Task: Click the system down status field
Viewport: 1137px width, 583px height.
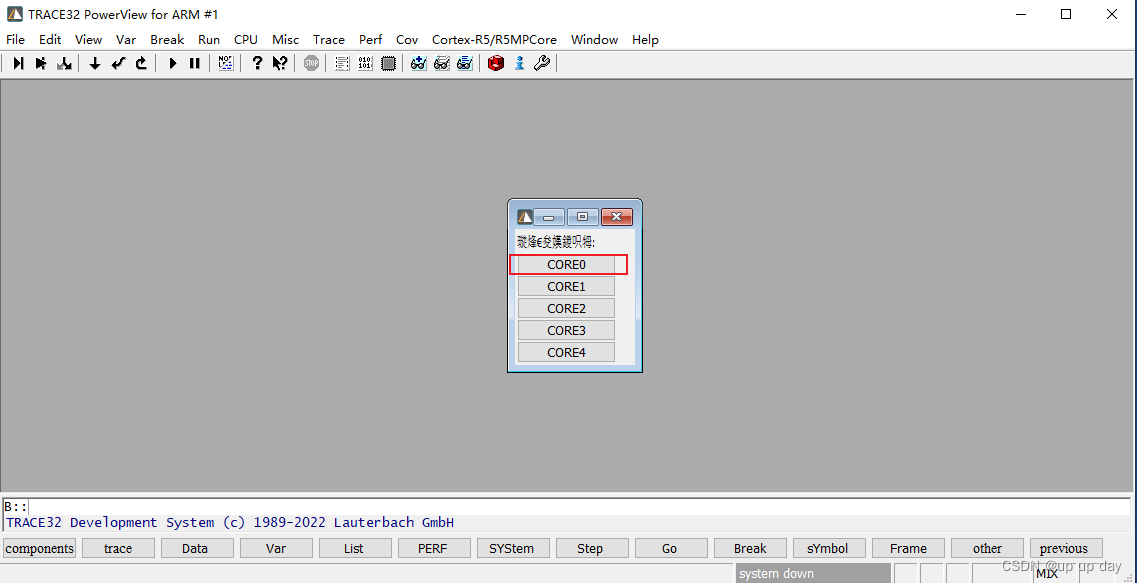Action: coord(813,574)
